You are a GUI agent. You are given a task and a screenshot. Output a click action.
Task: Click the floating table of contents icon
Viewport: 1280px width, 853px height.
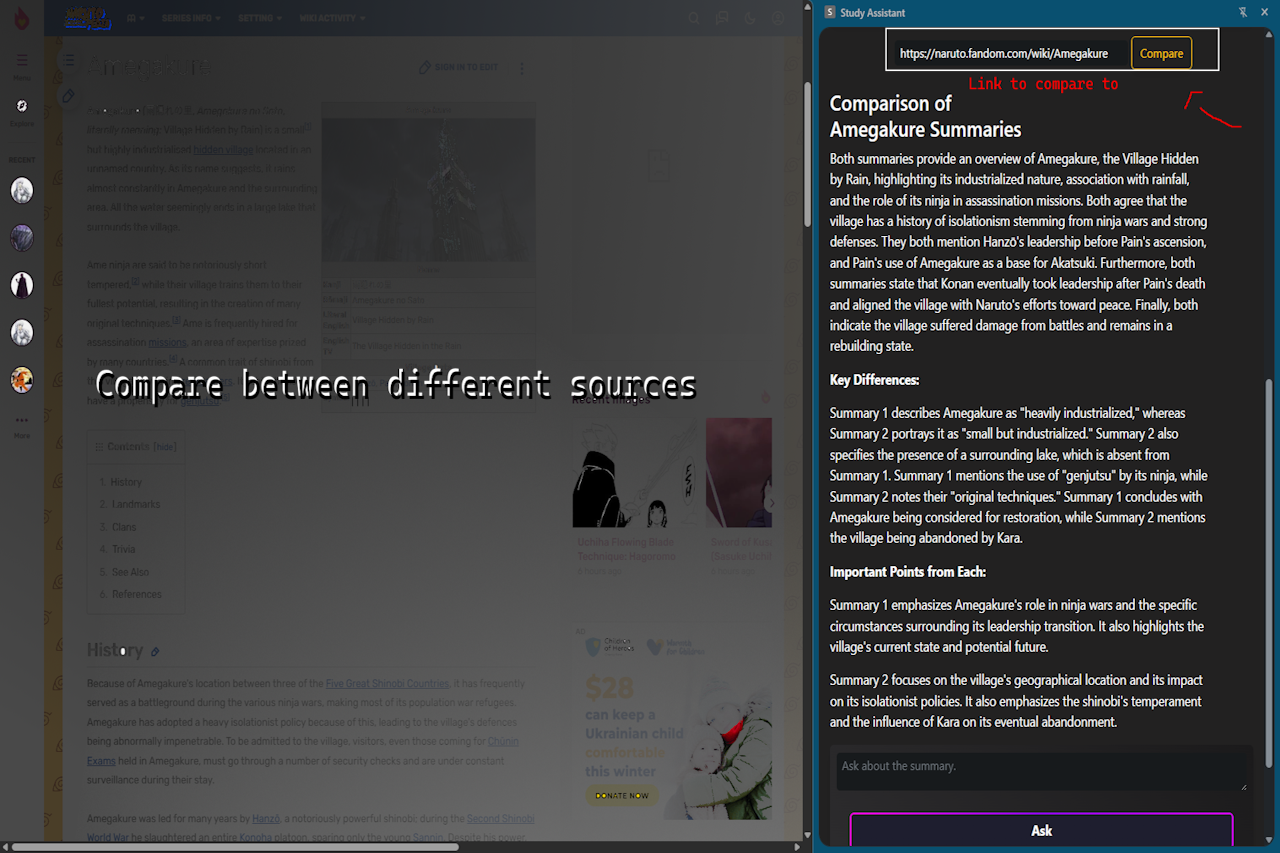click(68, 61)
